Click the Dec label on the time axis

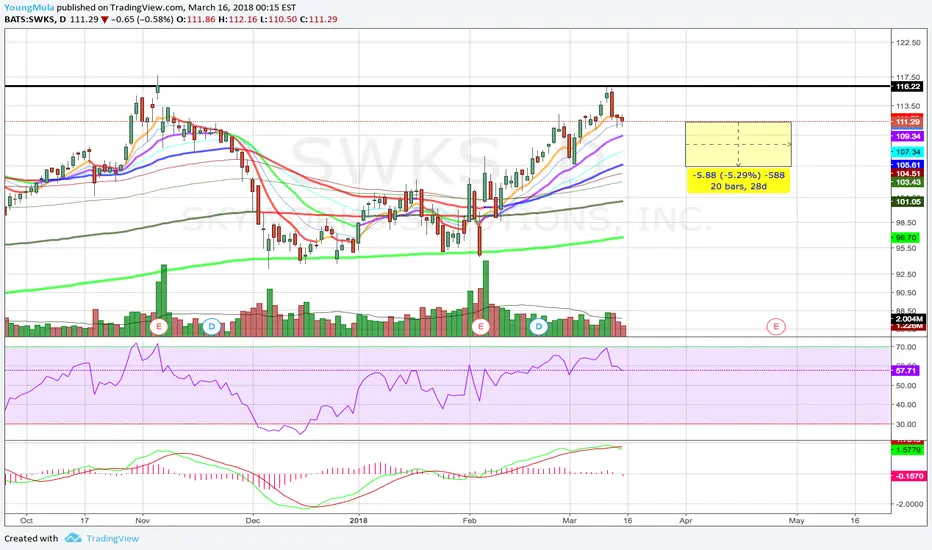[253, 520]
